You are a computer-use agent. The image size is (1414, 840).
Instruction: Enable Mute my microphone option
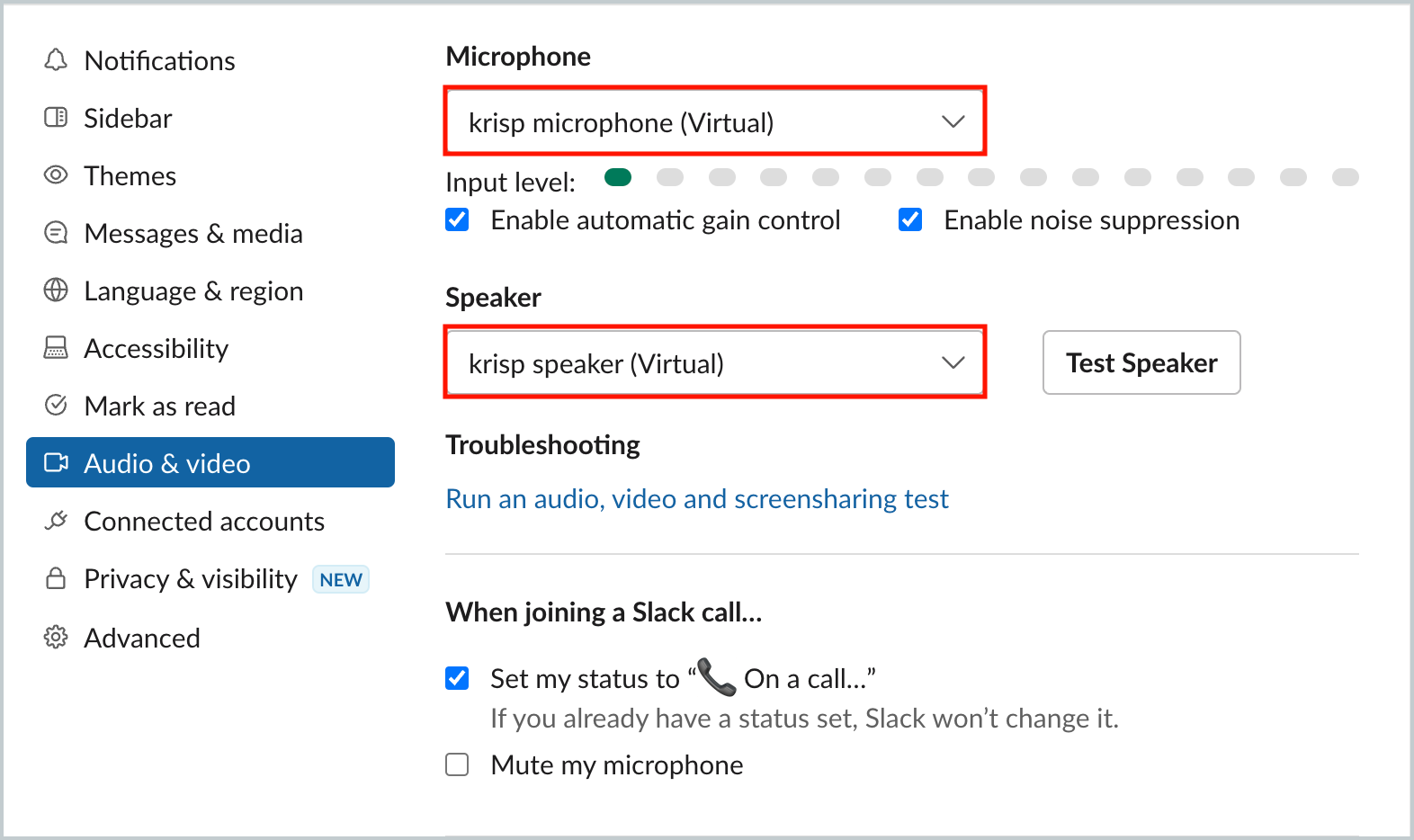coord(457,764)
